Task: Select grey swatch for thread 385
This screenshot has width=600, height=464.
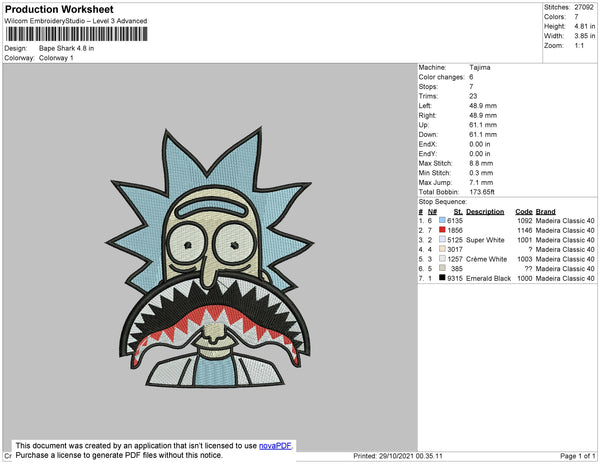Action: click(442, 268)
